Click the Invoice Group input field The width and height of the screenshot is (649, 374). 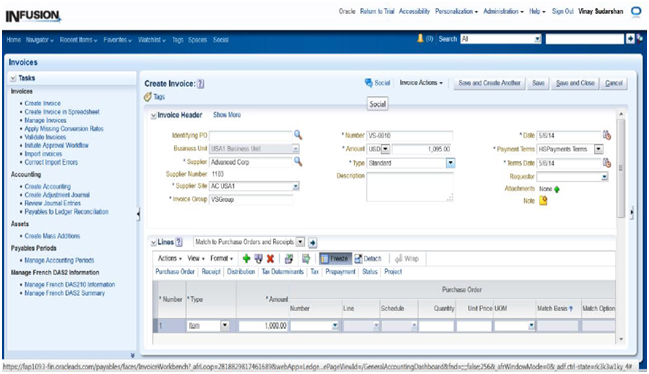pos(251,199)
